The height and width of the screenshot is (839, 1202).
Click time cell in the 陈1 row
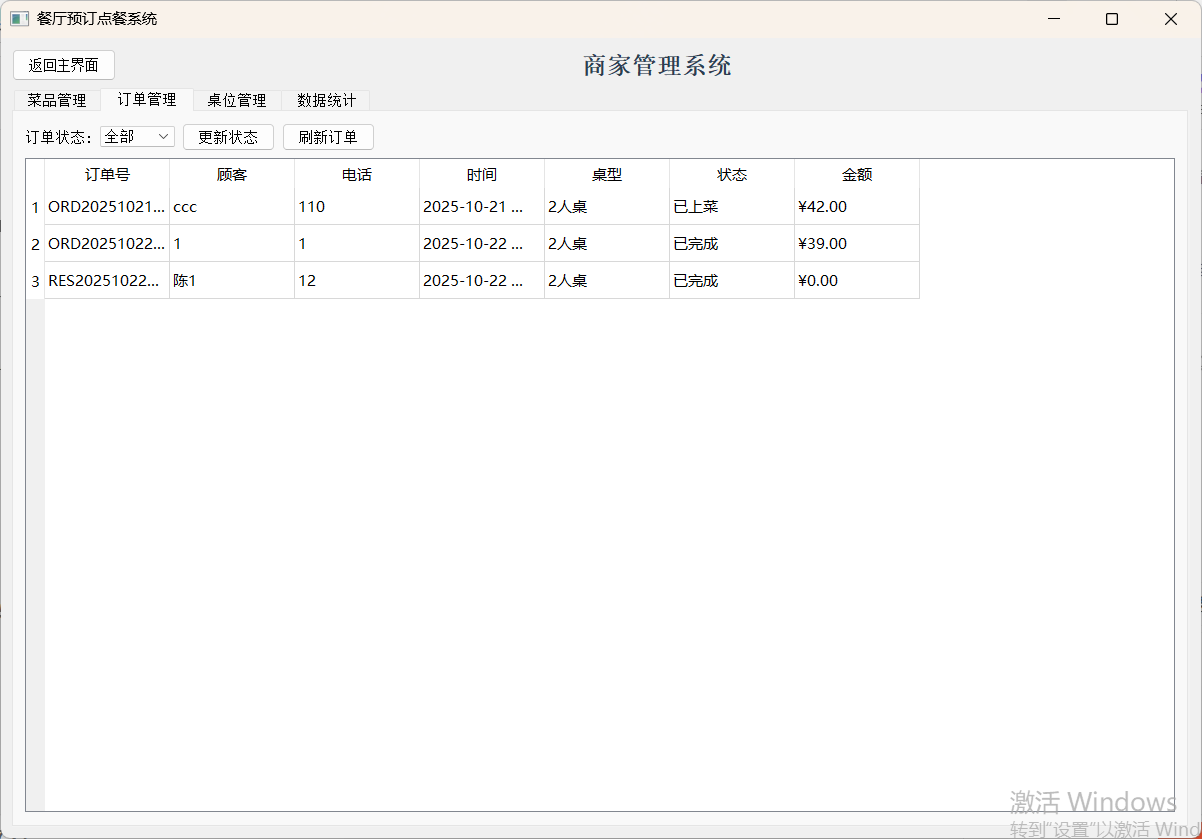pos(482,281)
